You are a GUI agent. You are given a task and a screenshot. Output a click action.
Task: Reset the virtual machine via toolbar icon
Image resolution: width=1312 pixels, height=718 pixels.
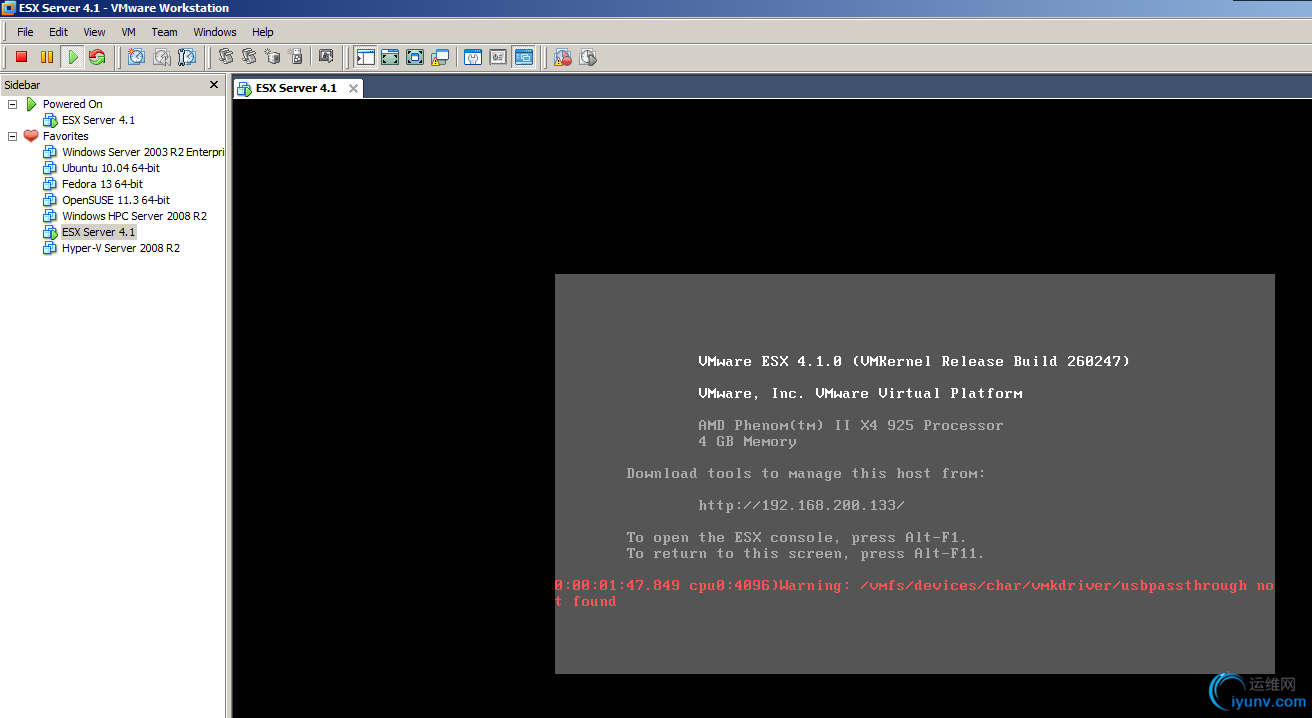tap(97, 57)
